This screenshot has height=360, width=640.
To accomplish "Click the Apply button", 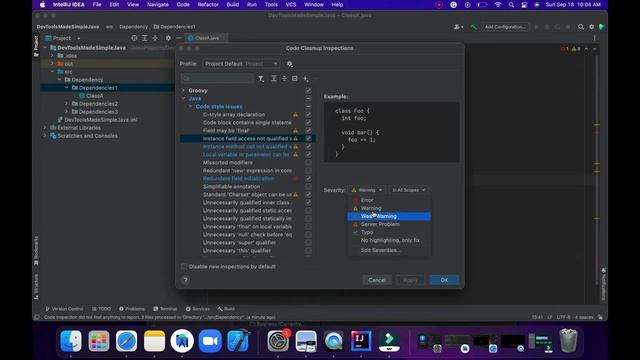I will click(410, 280).
